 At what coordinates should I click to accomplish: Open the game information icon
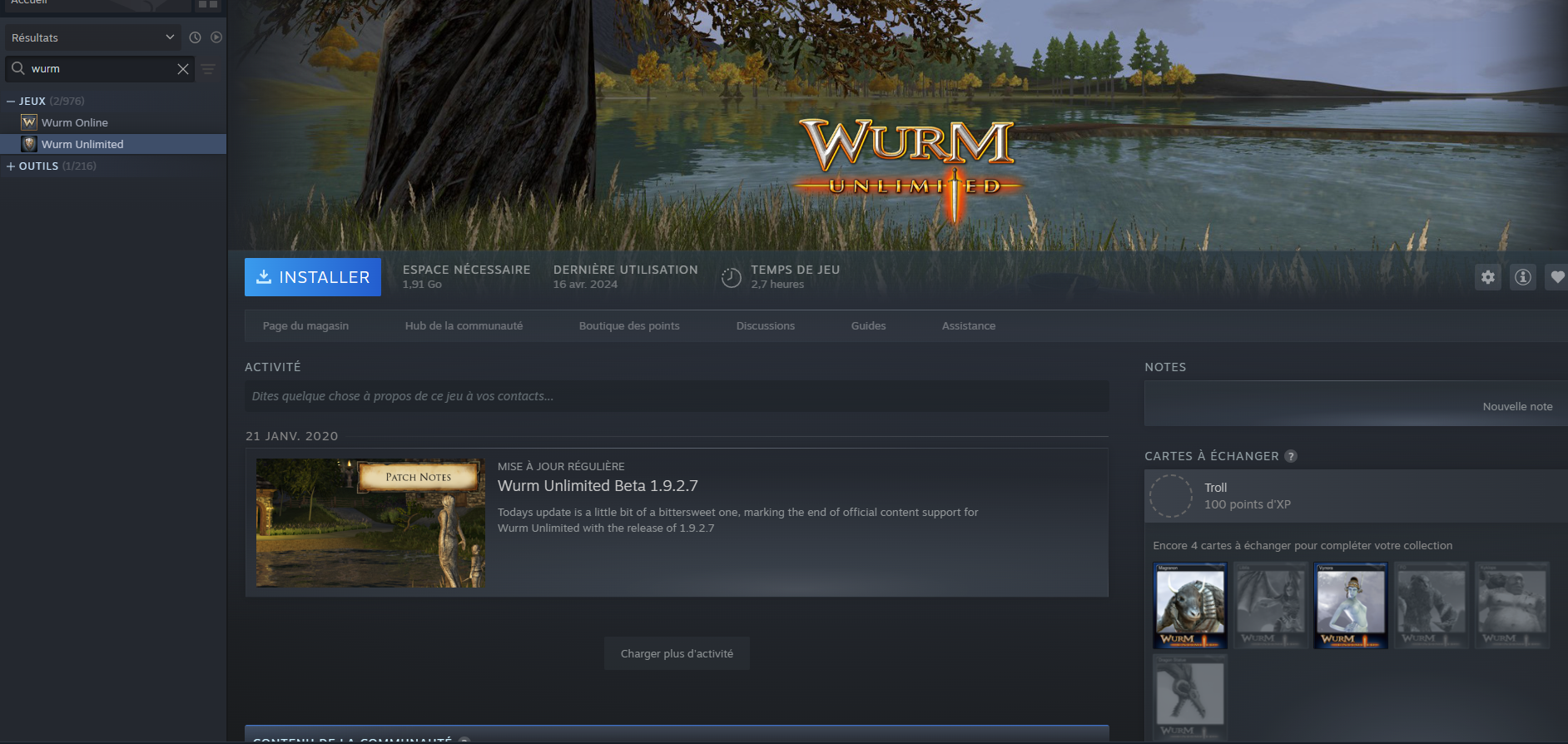[x=1523, y=277]
